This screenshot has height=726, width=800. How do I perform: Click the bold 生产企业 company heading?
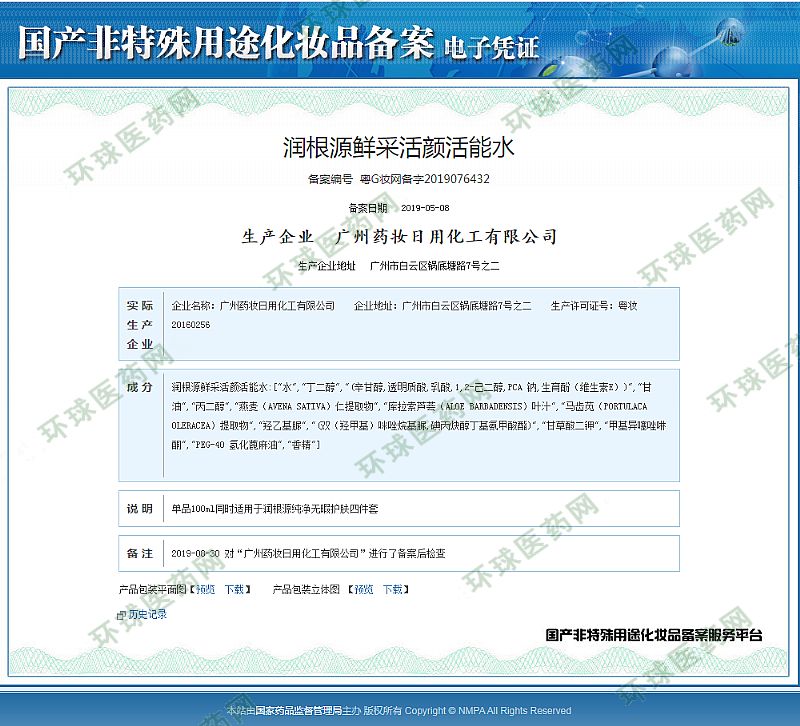(399, 237)
